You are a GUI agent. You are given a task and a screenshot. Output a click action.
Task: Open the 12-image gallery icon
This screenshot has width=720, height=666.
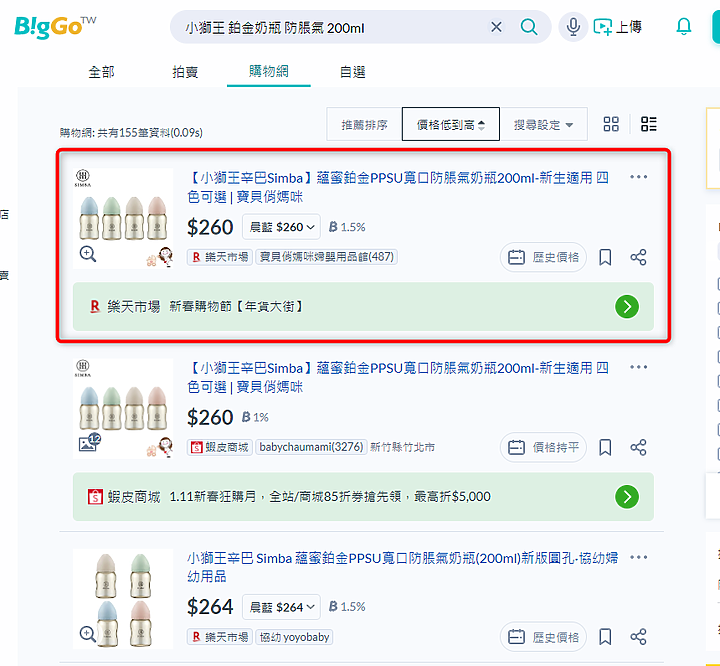pos(90,442)
